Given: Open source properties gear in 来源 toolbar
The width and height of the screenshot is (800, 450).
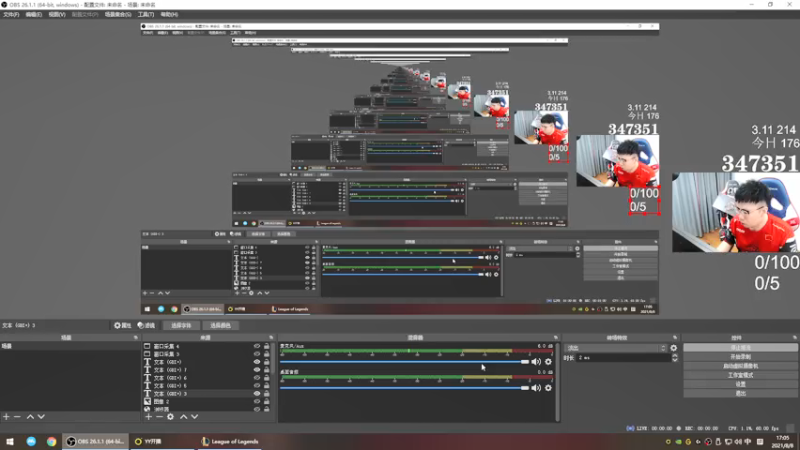Looking at the screenshot, I should click(170, 417).
